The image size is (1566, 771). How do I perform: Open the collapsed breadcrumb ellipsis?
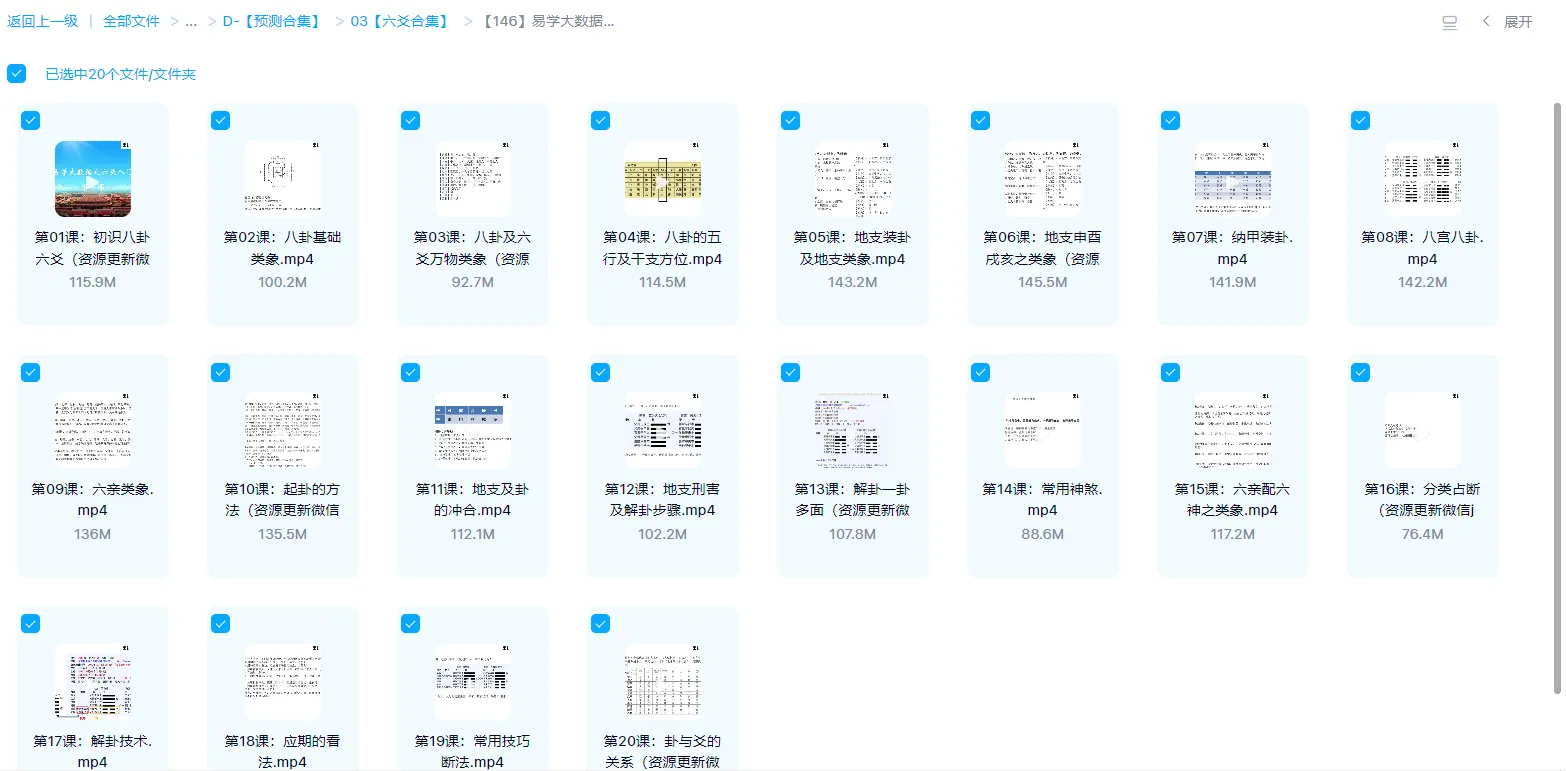click(x=191, y=21)
